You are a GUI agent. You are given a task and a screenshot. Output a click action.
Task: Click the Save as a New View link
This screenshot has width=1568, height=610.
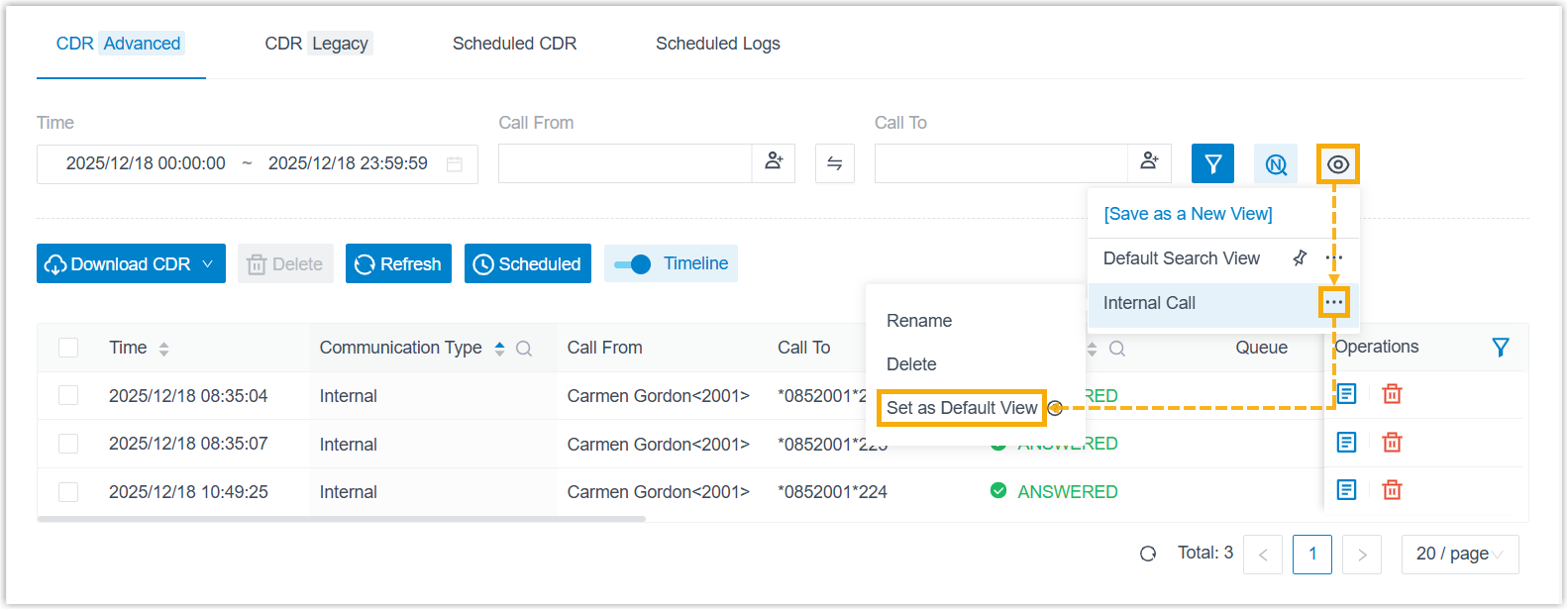point(1188,214)
